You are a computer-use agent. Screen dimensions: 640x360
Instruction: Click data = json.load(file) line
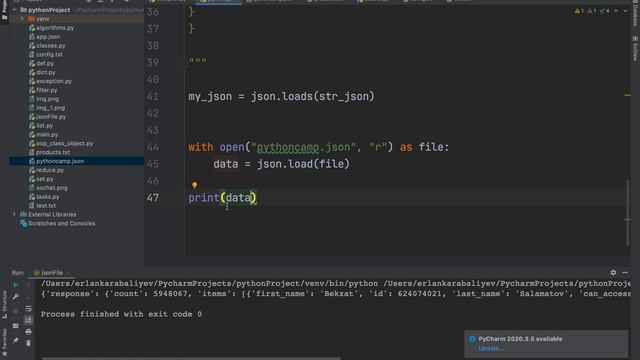pyautogui.click(x=281, y=164)
